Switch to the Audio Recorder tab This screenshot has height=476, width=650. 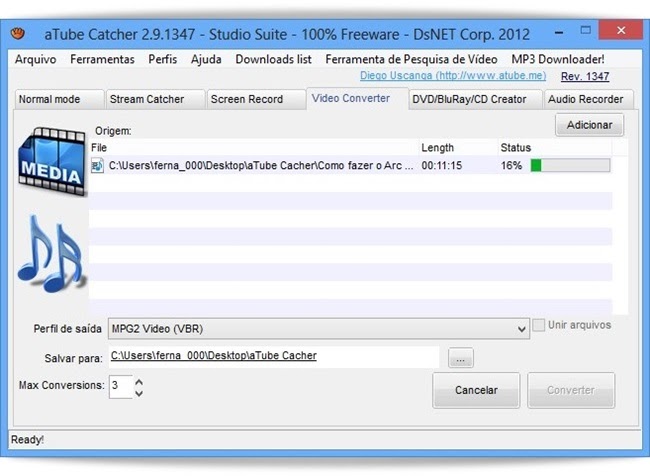coord(589,100)
